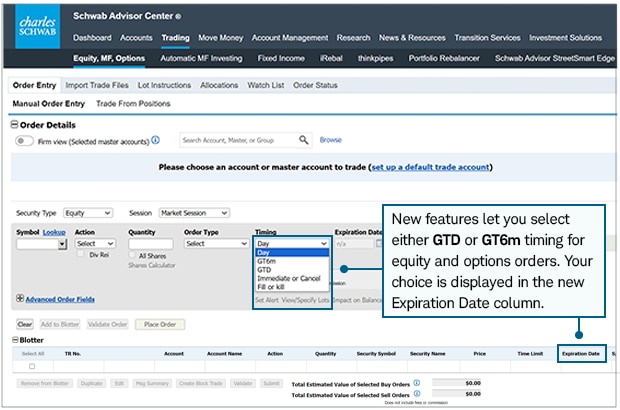Open the Accounts menu
Screen dimensions: 620x410
[136, 38]
